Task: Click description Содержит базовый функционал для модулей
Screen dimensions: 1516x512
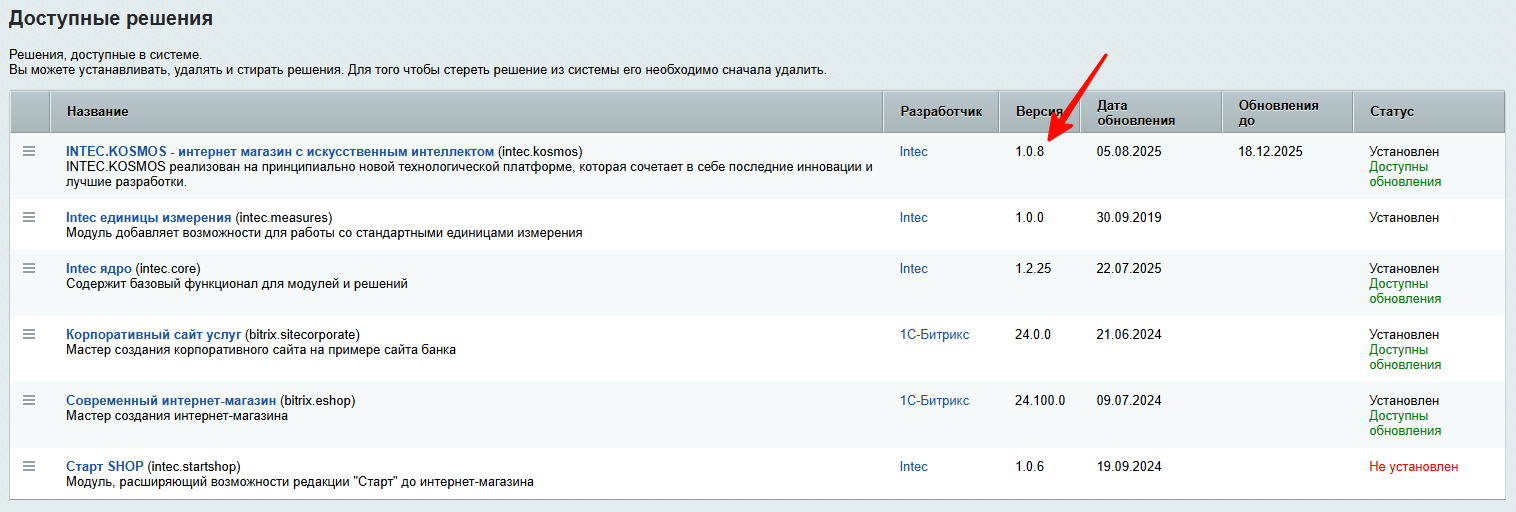Action: 236,284
